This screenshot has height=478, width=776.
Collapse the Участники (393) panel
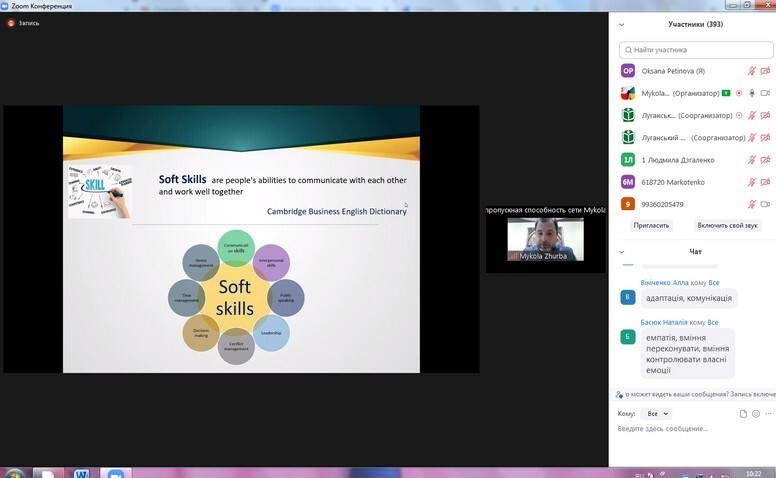[x=622, y=24]
